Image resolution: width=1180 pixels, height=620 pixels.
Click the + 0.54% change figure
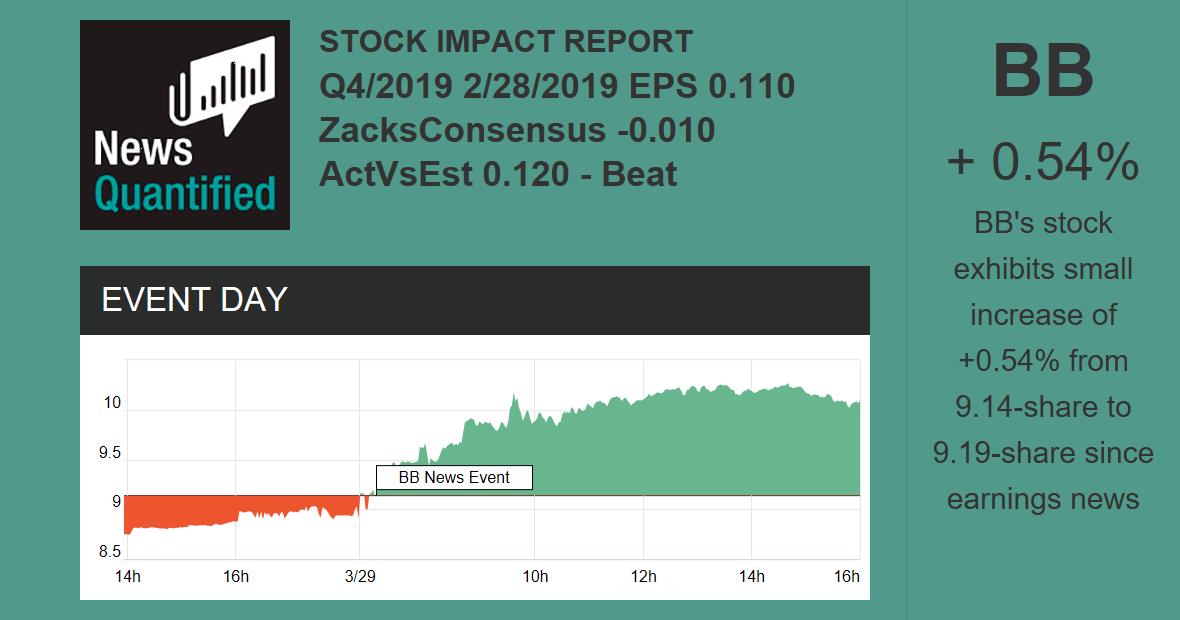[1043, 161]
